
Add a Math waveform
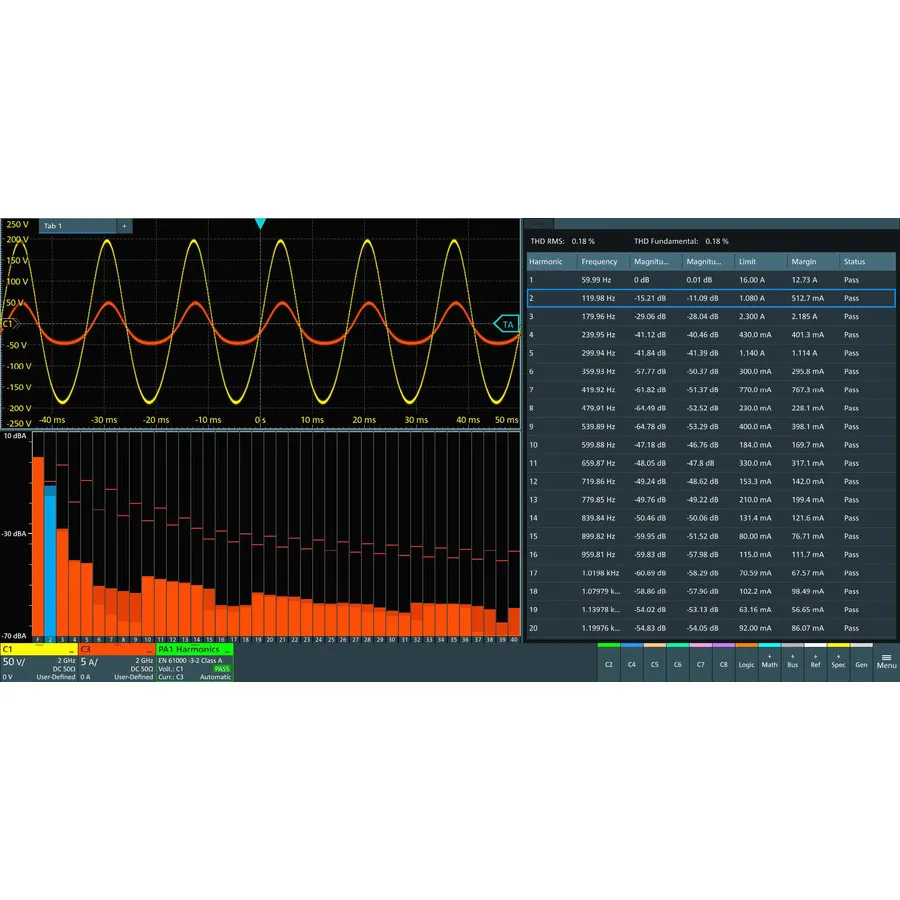(x=770, y=665)
